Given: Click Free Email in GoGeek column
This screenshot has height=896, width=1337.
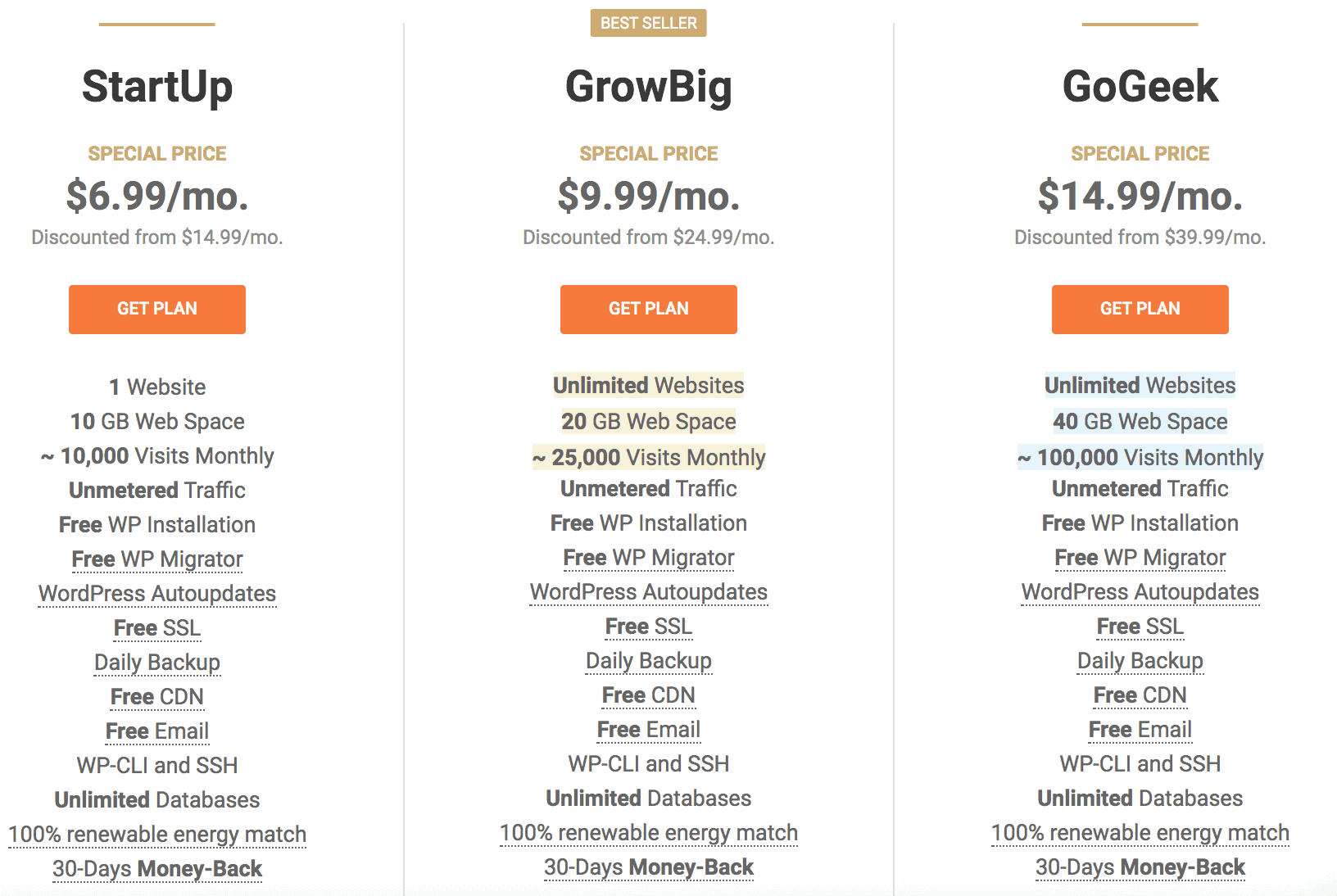Looking at the screenshot, I should (1140, 730).
